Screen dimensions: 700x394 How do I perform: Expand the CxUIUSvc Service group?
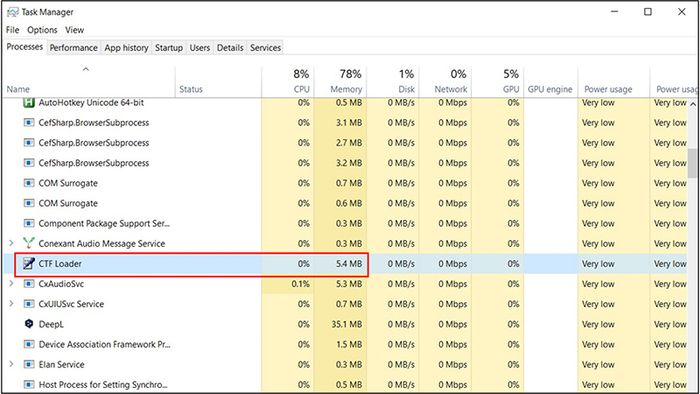tap(11, 304)
